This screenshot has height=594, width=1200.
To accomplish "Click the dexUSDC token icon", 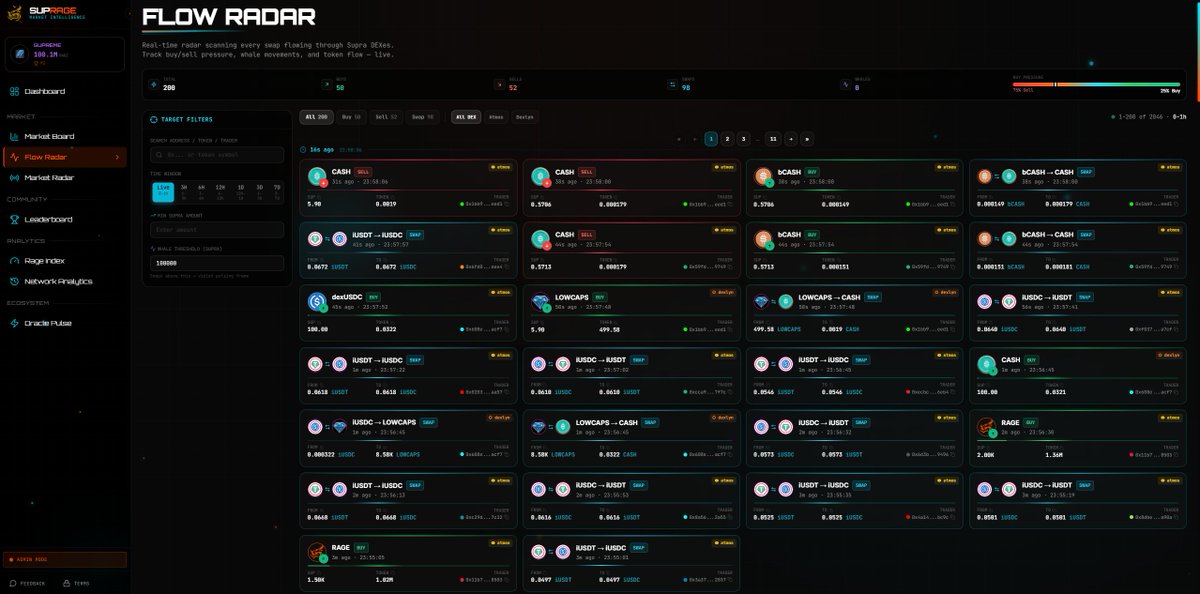I will [x=316, y=300].
